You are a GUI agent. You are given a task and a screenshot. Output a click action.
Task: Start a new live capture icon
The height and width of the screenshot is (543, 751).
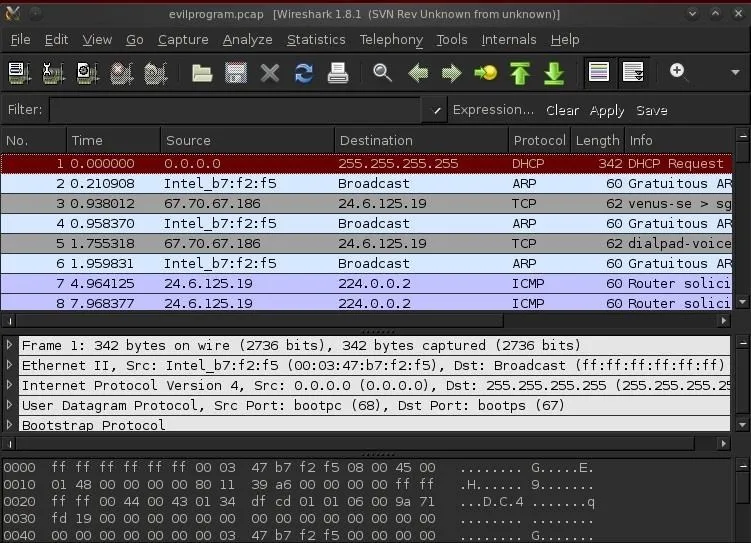click(x=88, y=73)
